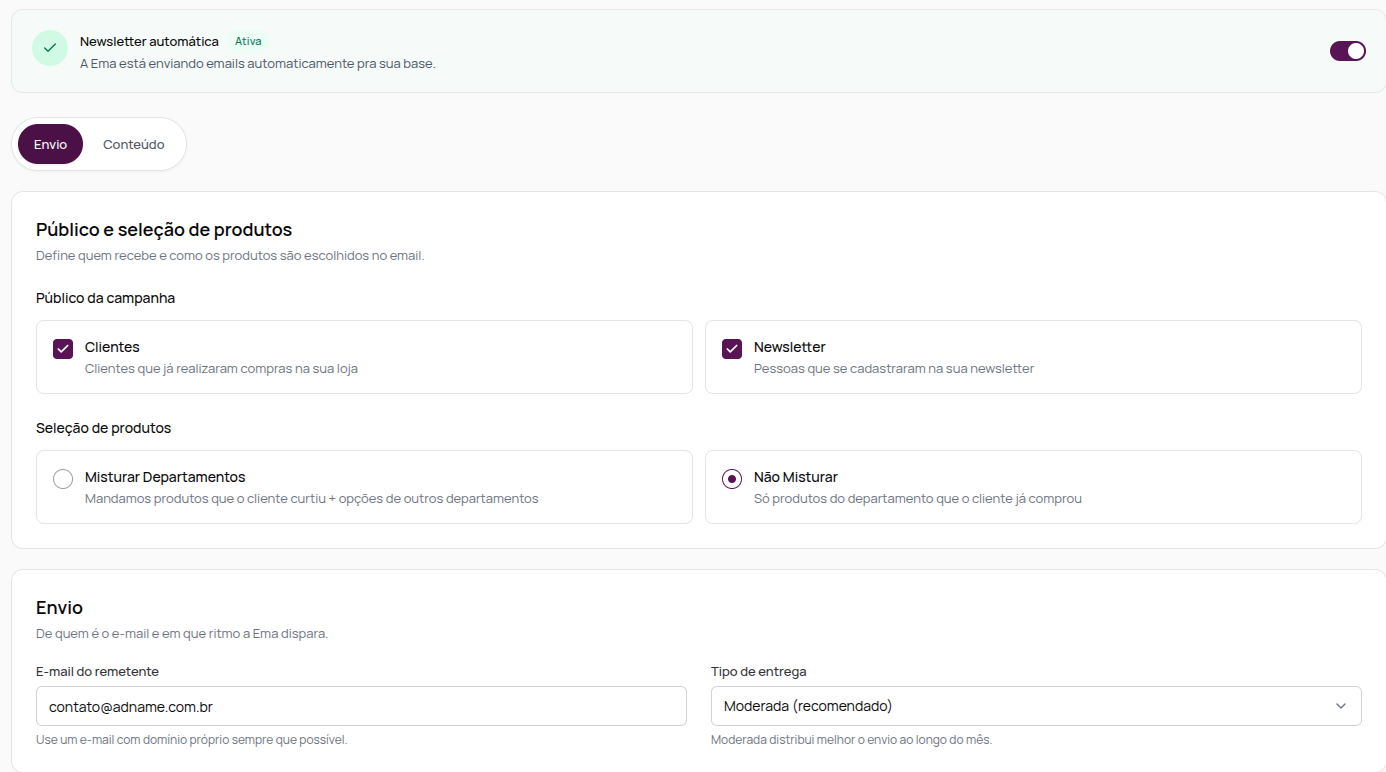Select the Envio tab

pyautogui.click(x=50, y=144)
